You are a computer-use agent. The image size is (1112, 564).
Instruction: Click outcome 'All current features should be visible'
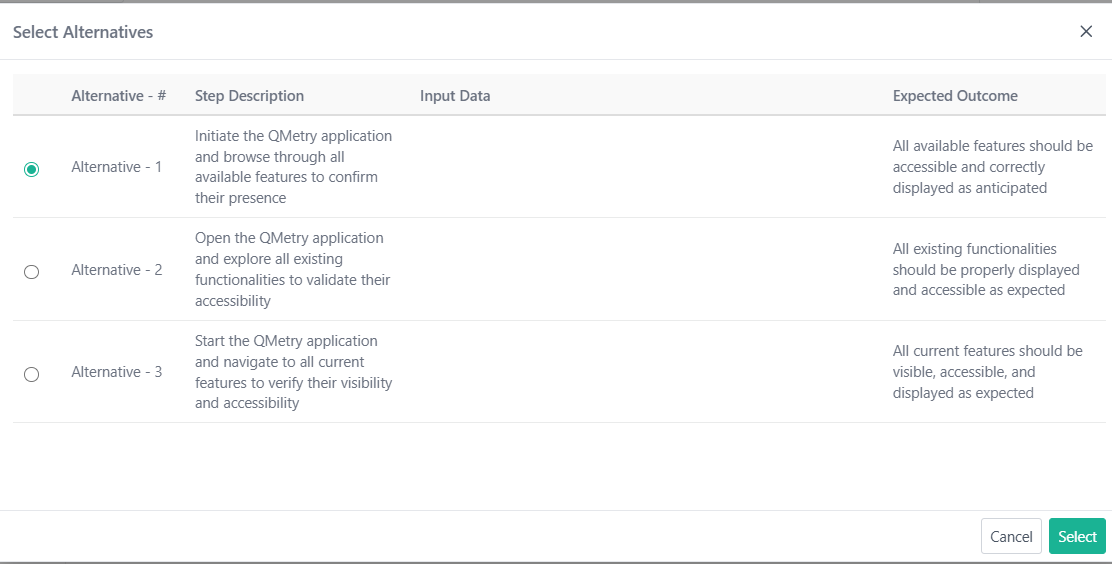pyautogui.click(x=987, y=372)
